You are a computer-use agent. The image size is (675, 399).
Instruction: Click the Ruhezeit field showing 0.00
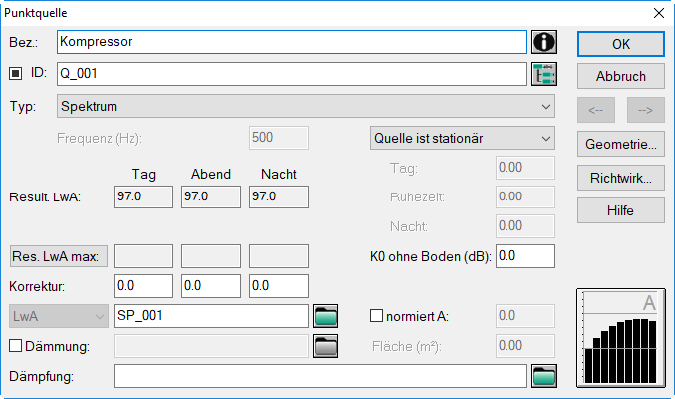(525, 197)
